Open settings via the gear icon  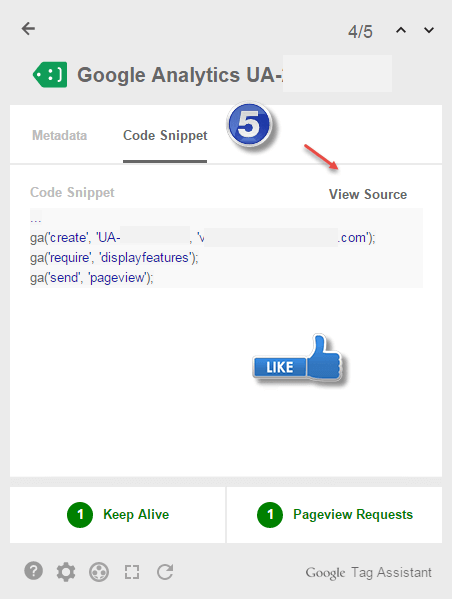coord(66,572)
